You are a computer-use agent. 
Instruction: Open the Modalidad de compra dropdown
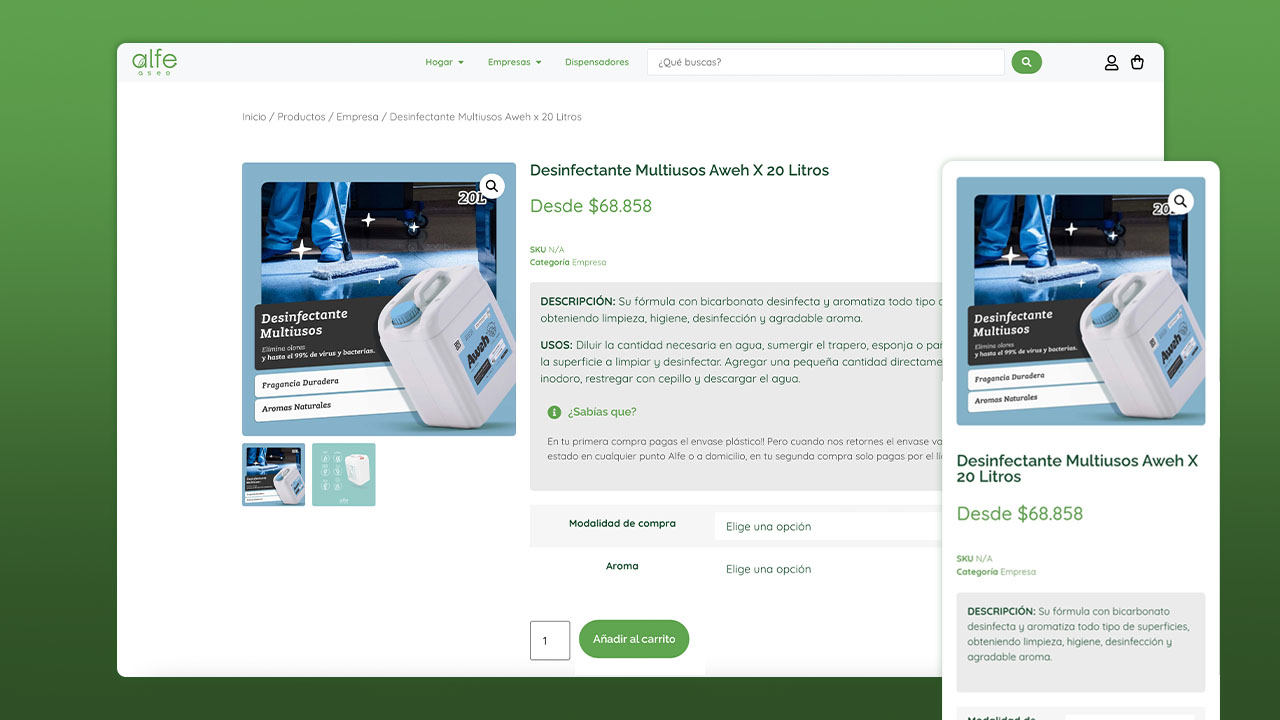(x=828, y=526)
